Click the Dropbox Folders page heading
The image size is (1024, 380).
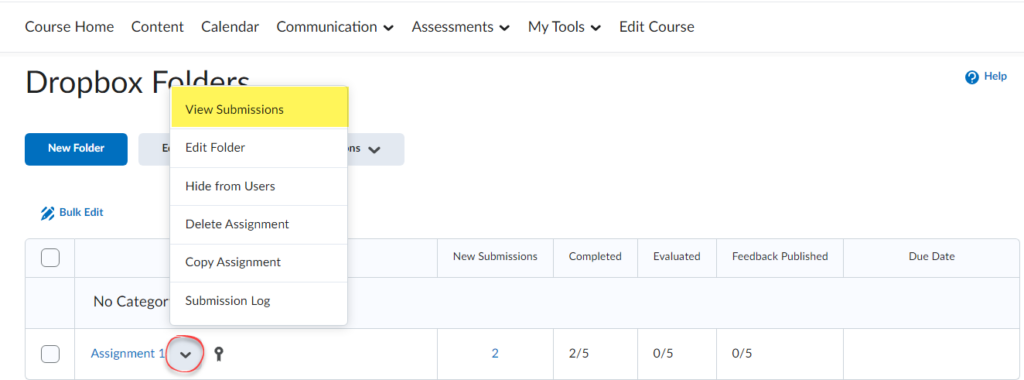click(137, 83)
